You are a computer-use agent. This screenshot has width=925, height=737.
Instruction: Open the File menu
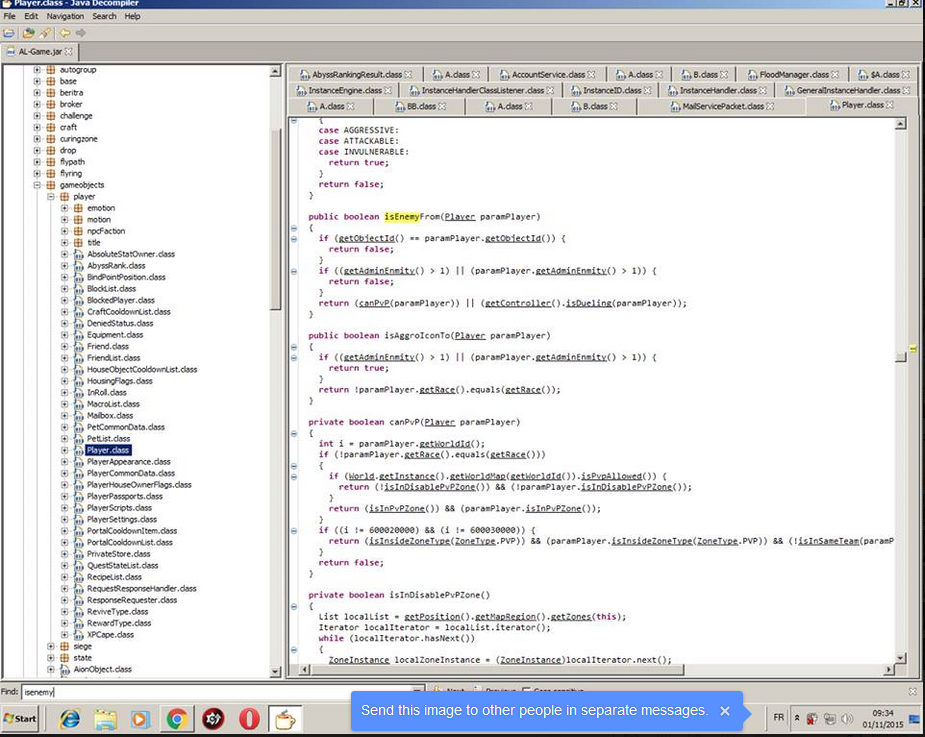(9, 16)
